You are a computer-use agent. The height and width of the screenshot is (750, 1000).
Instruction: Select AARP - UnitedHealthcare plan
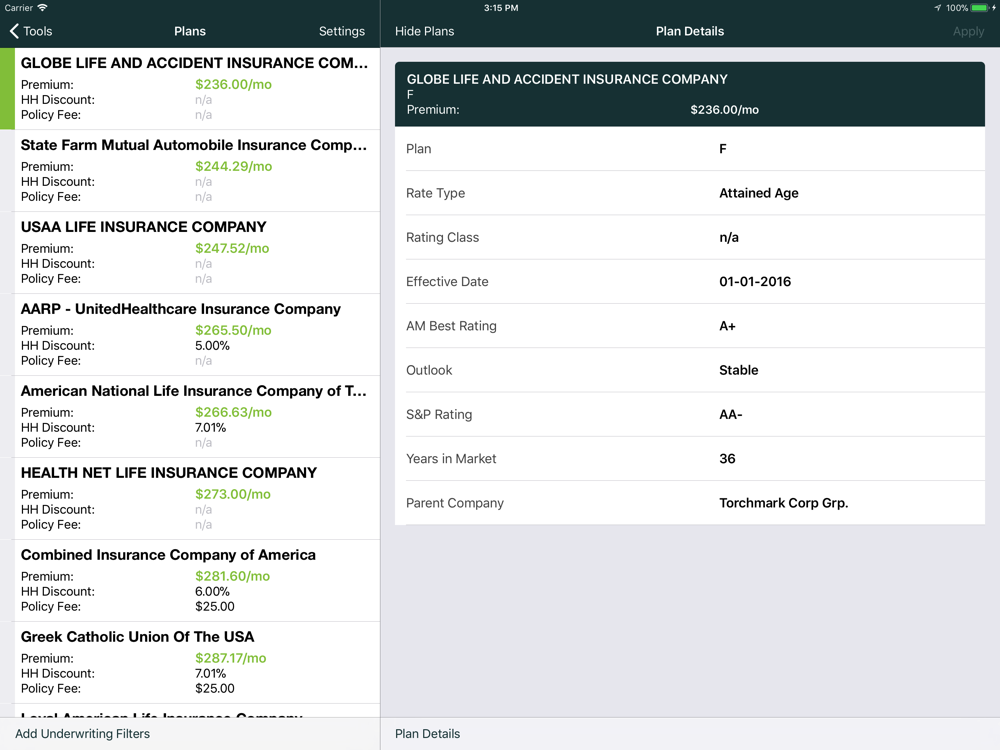coord(195,334)
